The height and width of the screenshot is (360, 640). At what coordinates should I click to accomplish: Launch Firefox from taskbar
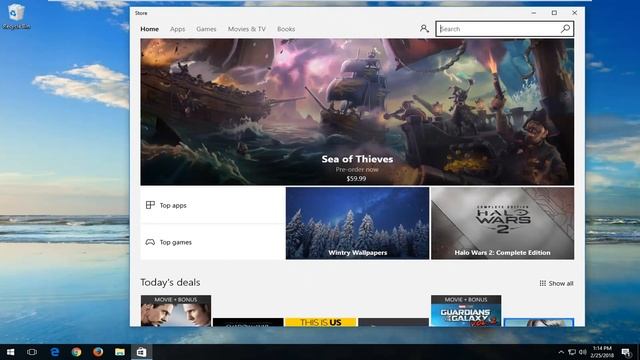click(x=98, y=352)
